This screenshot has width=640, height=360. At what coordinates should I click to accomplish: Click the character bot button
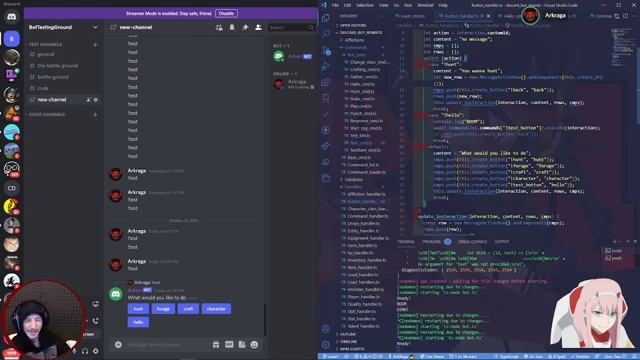pos(216,309)
